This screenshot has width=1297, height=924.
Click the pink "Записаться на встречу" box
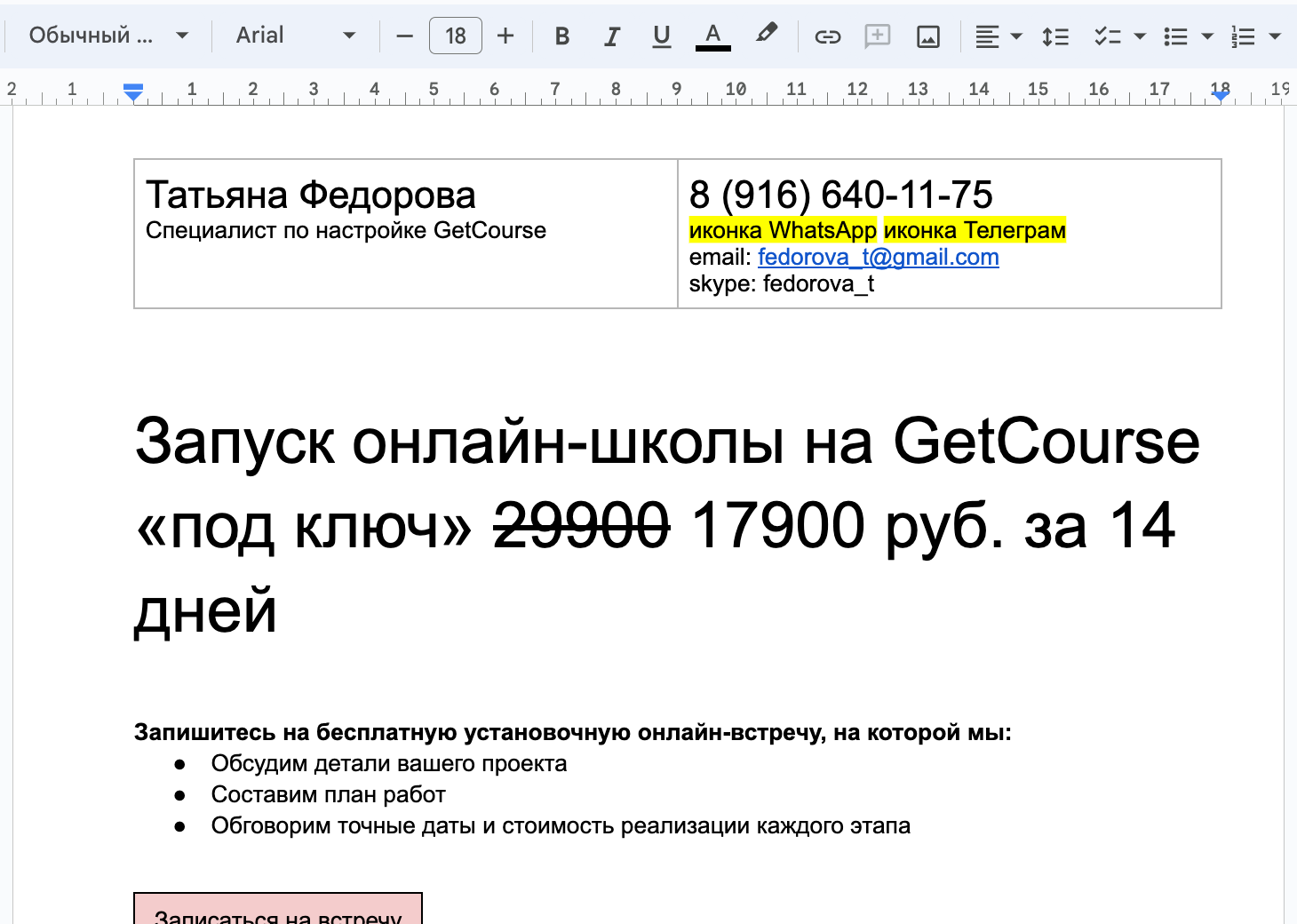click(x=278, y=909)
